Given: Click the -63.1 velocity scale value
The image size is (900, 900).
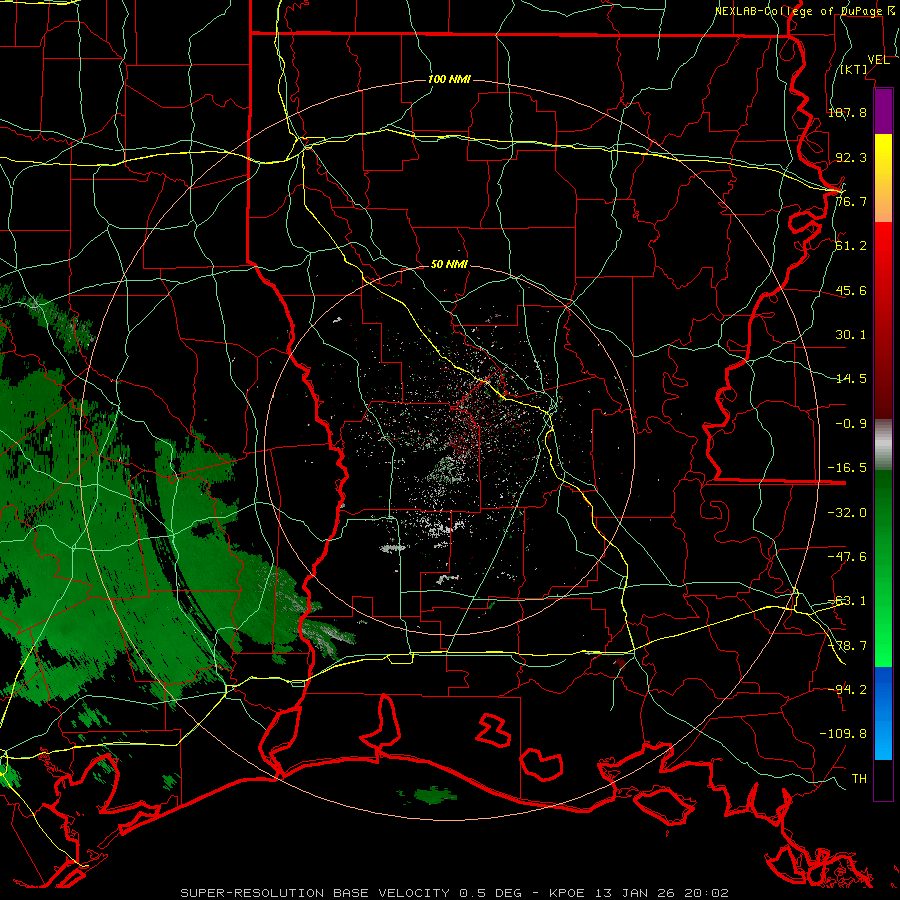Looking at the screenshot, I should (x=847, y=601).
